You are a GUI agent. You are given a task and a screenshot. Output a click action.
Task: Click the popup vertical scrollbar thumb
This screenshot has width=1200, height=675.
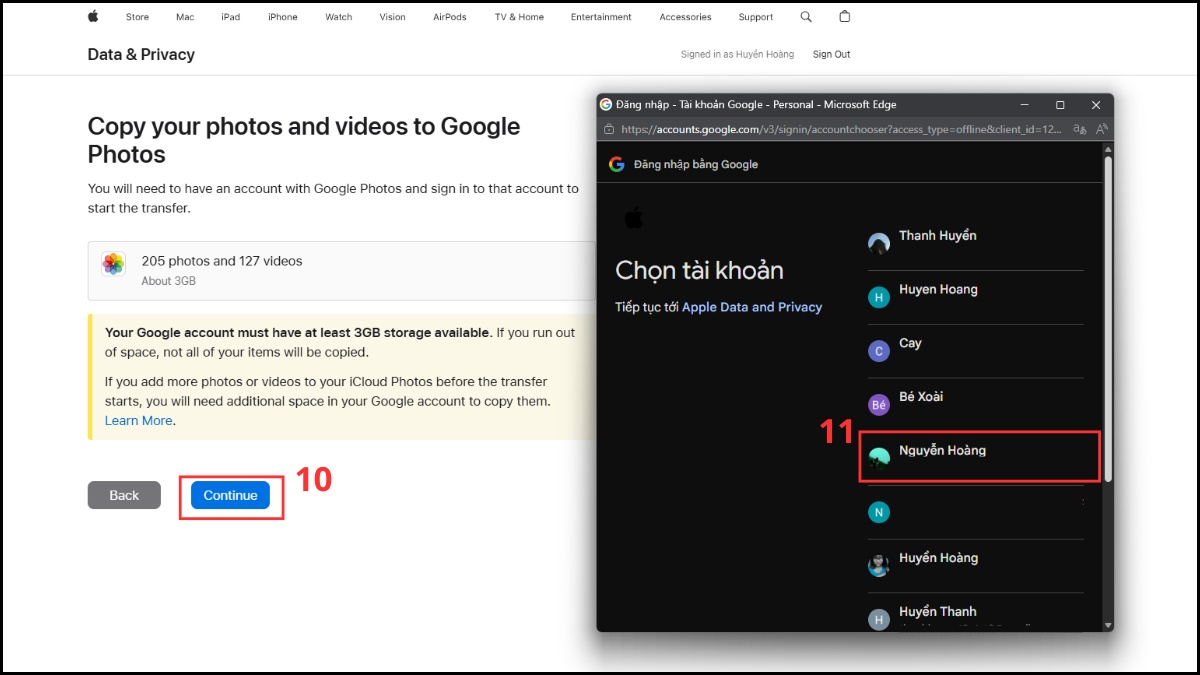[x=1107, y=318]
